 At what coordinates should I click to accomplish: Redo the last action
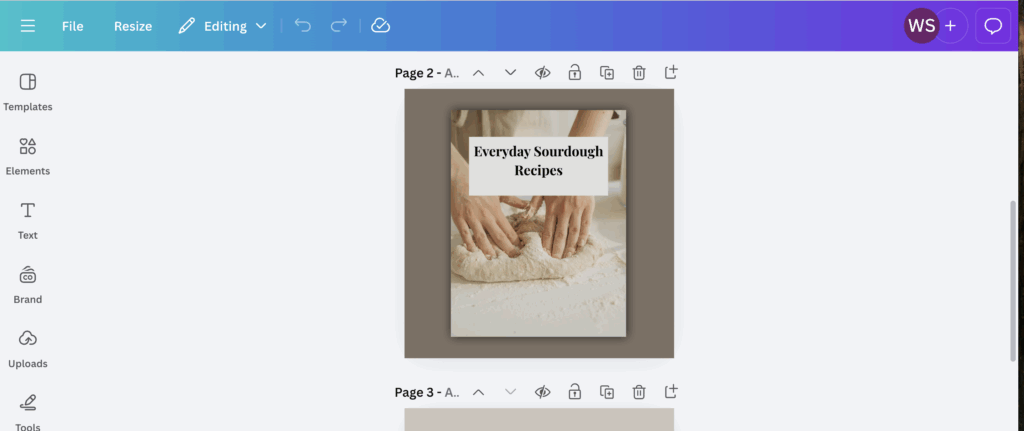pos(338,25)
